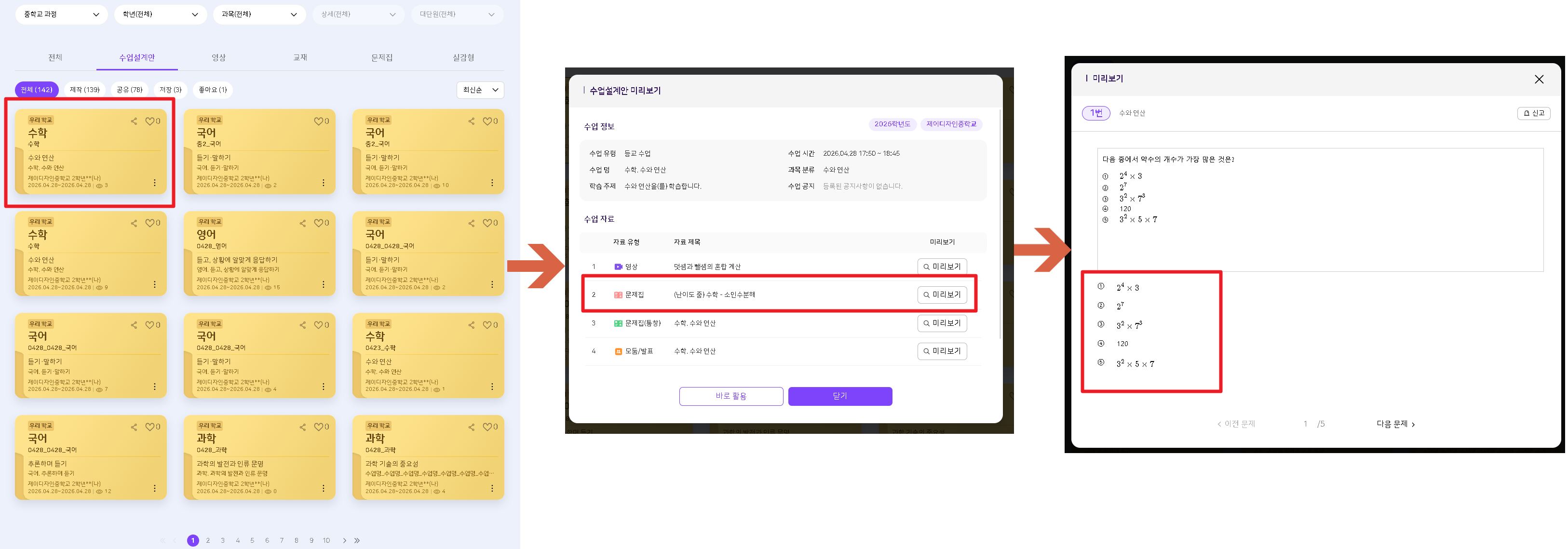The width and height of the screenshot is (1568, 549).
Task: Click 다음 문제 to go next
Action: coord(1395,424)
